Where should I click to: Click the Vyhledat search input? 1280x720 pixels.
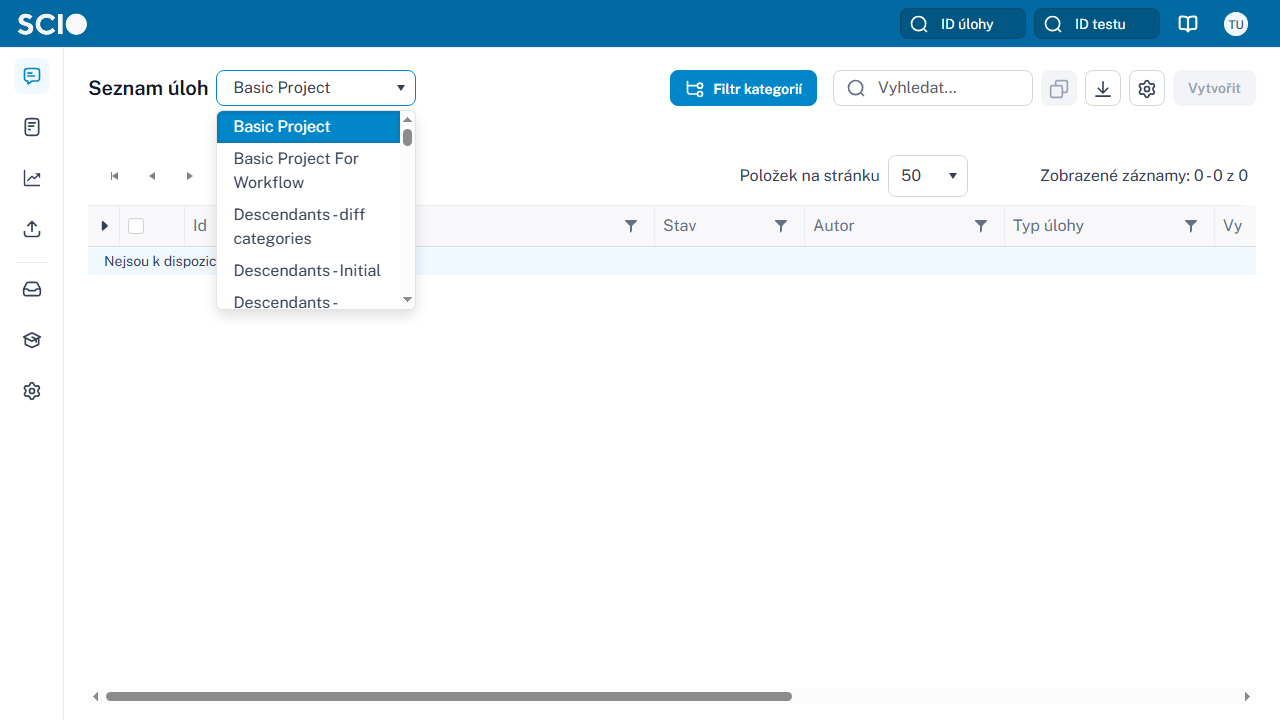(x=933, y=88)
